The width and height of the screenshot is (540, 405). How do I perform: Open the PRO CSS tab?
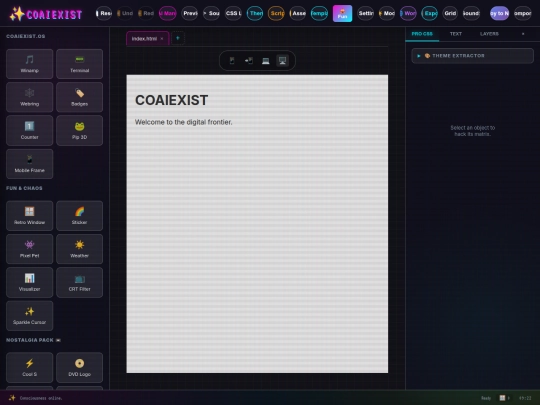pos(422,34)
